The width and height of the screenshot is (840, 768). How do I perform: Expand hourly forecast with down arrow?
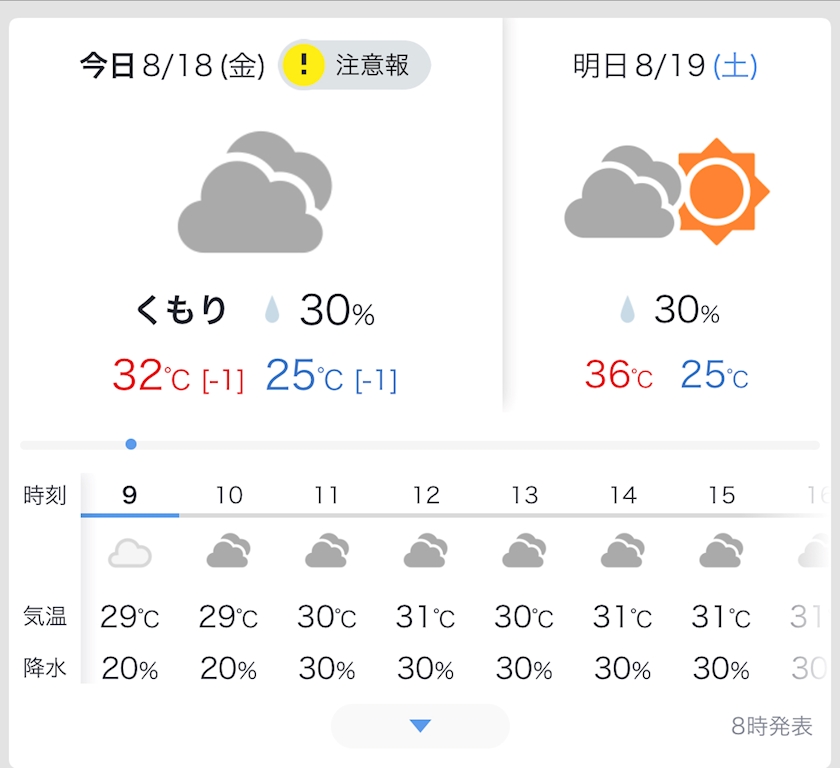pos(420,726)
